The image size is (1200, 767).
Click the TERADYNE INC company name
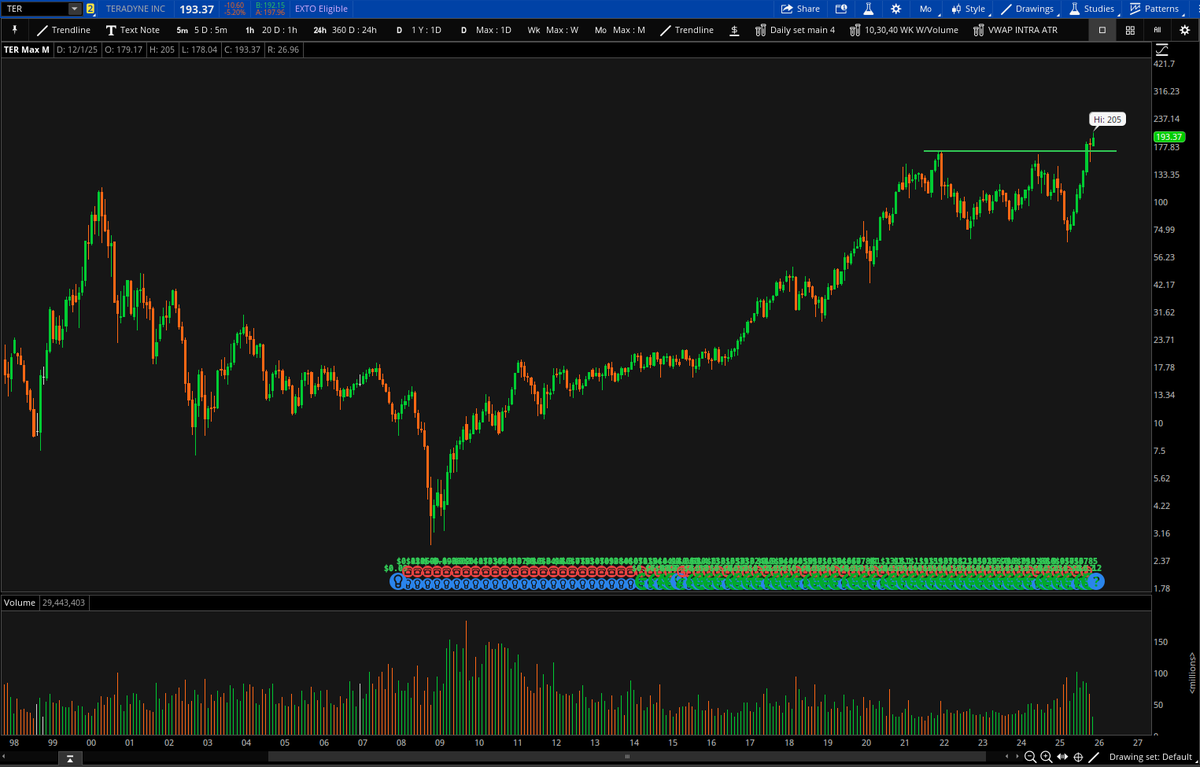tap(136, 8)
